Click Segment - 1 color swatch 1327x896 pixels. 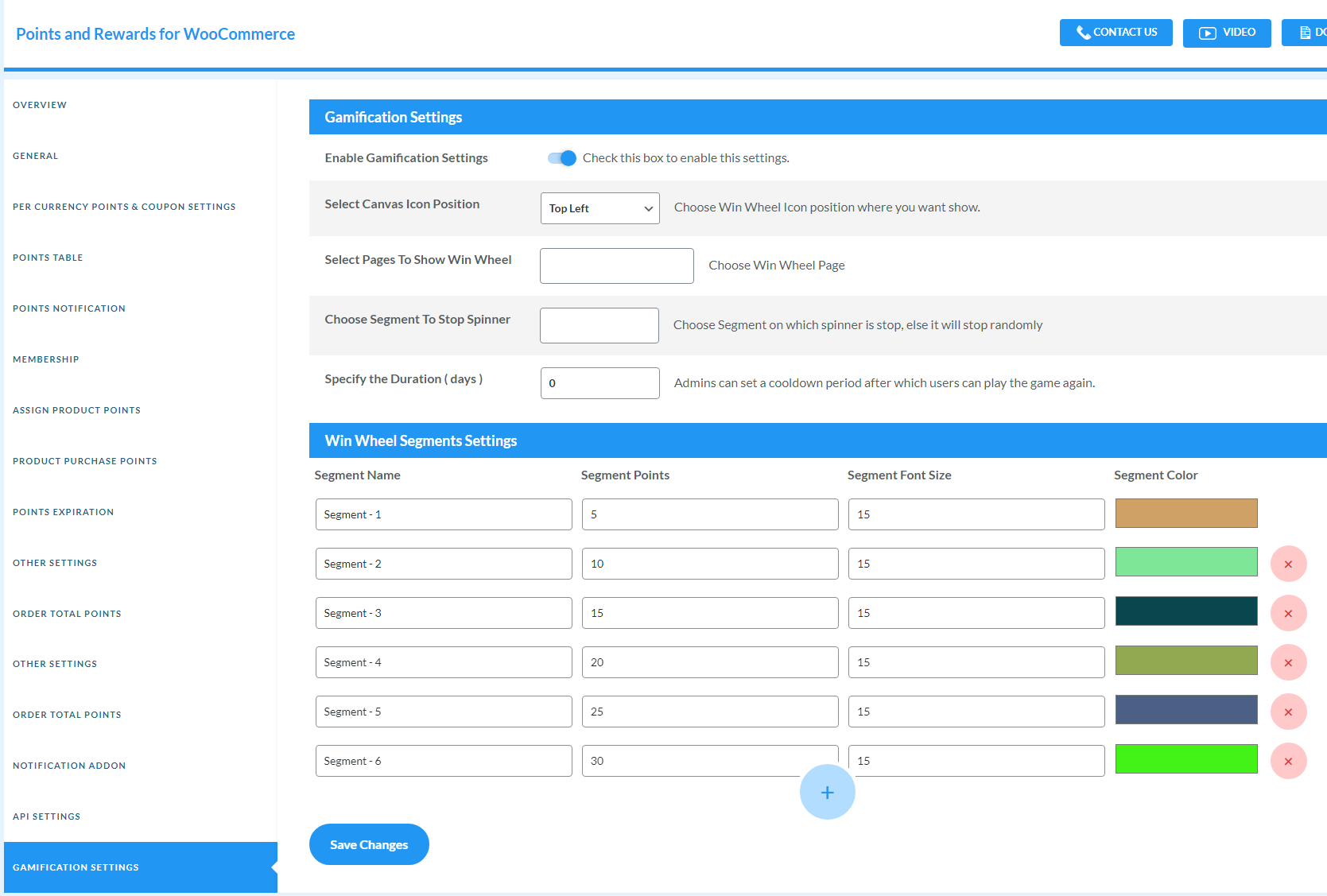tap(1185, 513)
